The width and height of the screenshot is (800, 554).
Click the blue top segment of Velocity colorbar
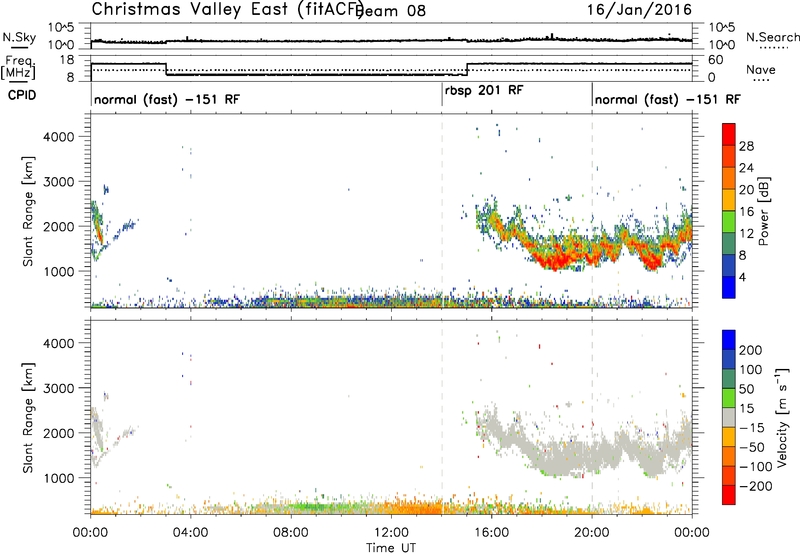(x=729, y=340)
